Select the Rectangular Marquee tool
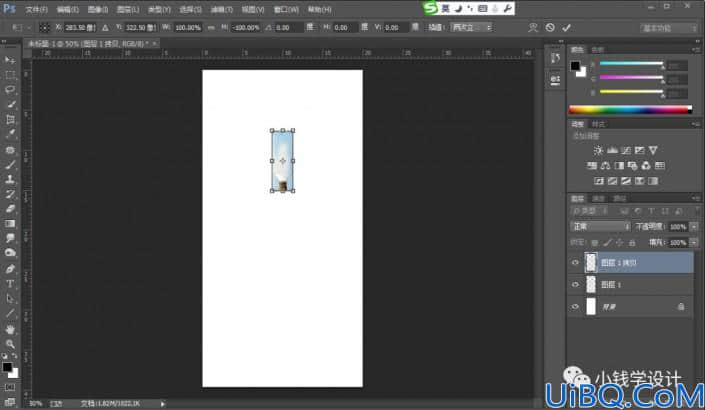Image resolution: width=705 pixels, height=410 pixels. [10, 75]
